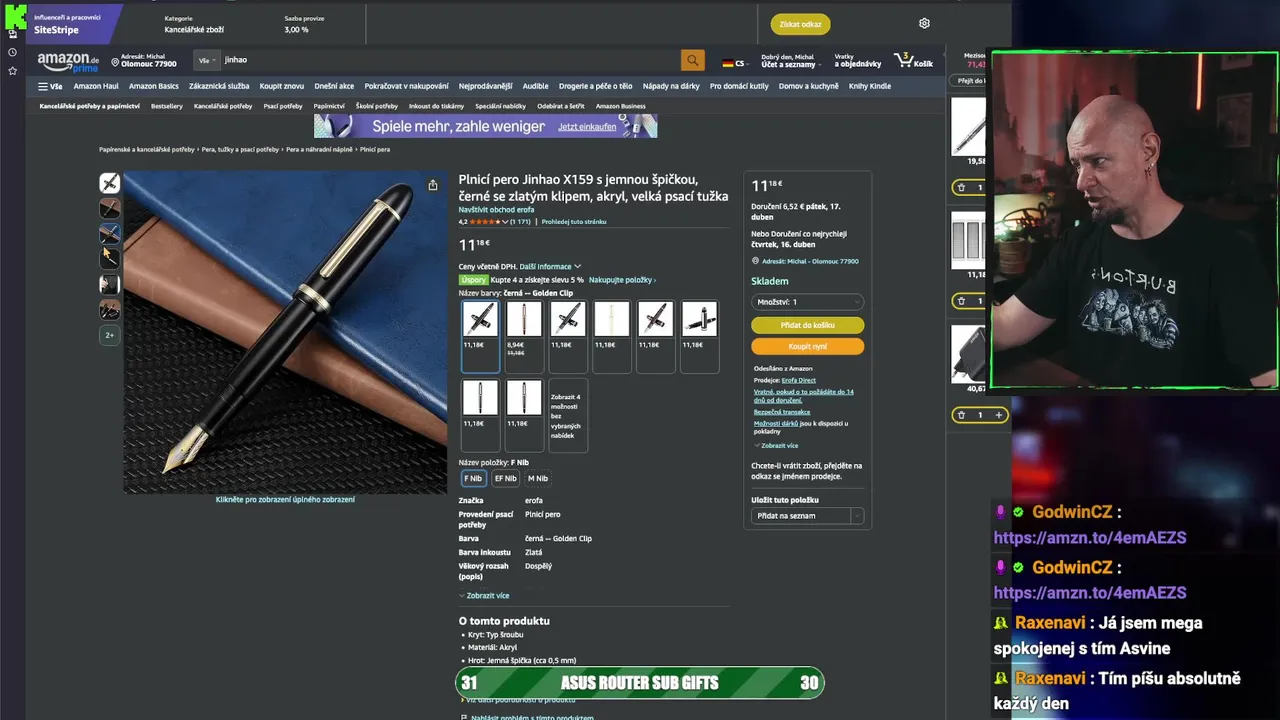Click the delivery location pin icon
Viewport: 1280px width, 720px height.
pyautogui.click(x=115, y=62)
